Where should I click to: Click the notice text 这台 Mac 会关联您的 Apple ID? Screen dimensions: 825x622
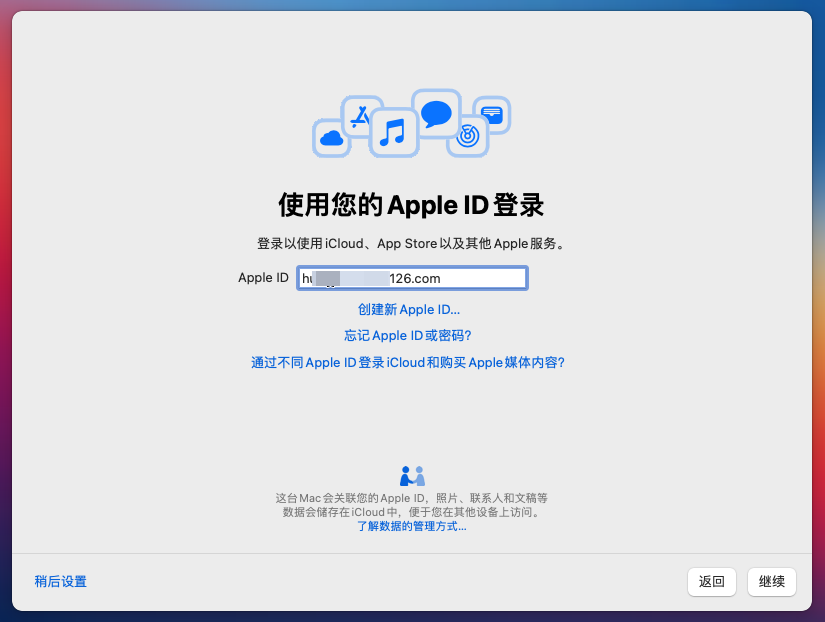pyautogui.click(x=412, y=505)
